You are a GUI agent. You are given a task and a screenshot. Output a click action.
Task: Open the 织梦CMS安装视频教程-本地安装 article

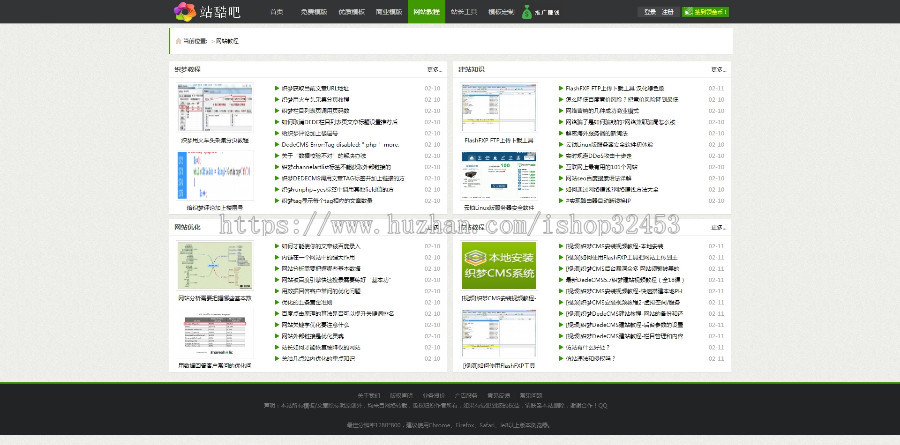click(614, 246)
